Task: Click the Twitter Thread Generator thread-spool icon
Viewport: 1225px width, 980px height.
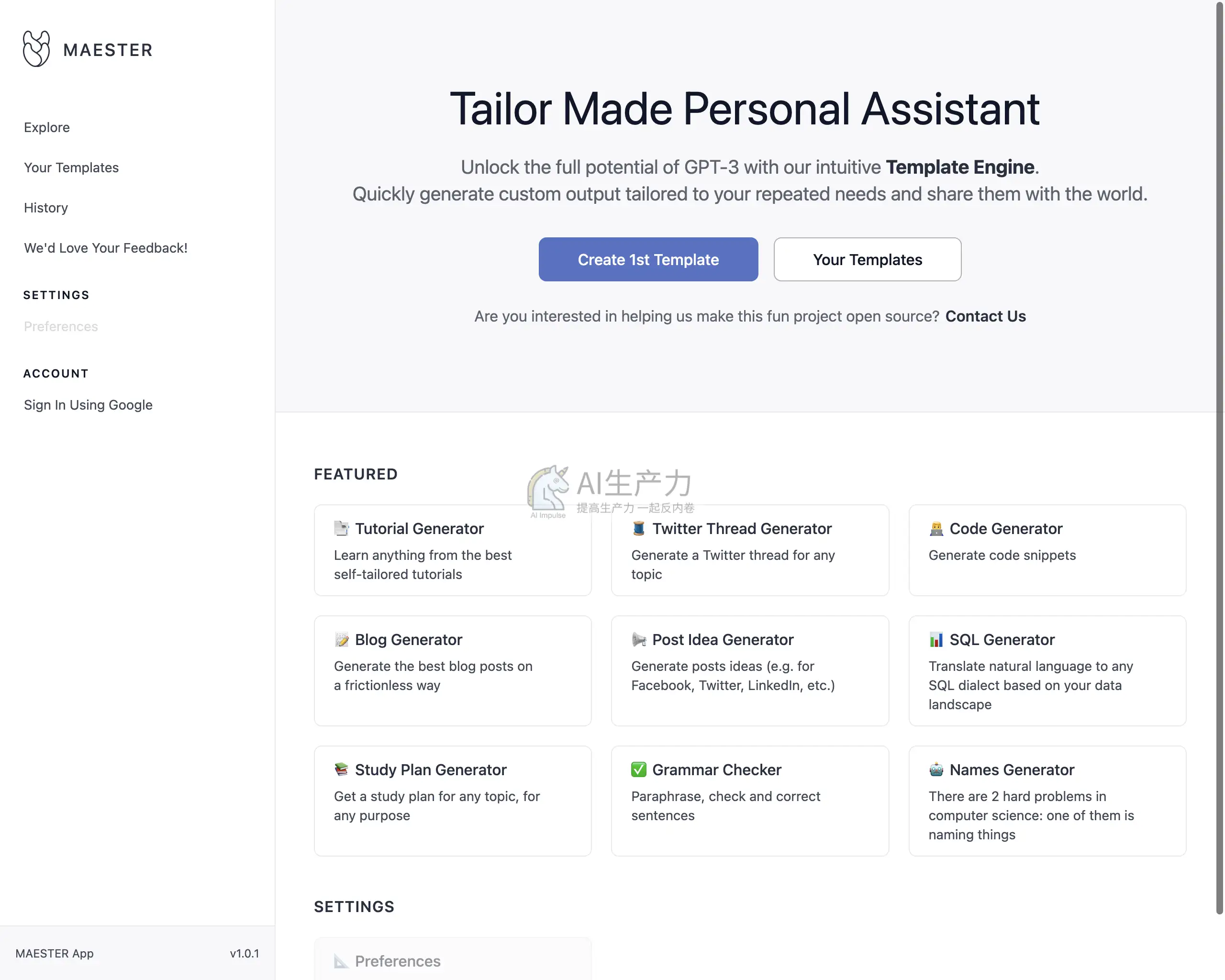Action: point(639,528)
